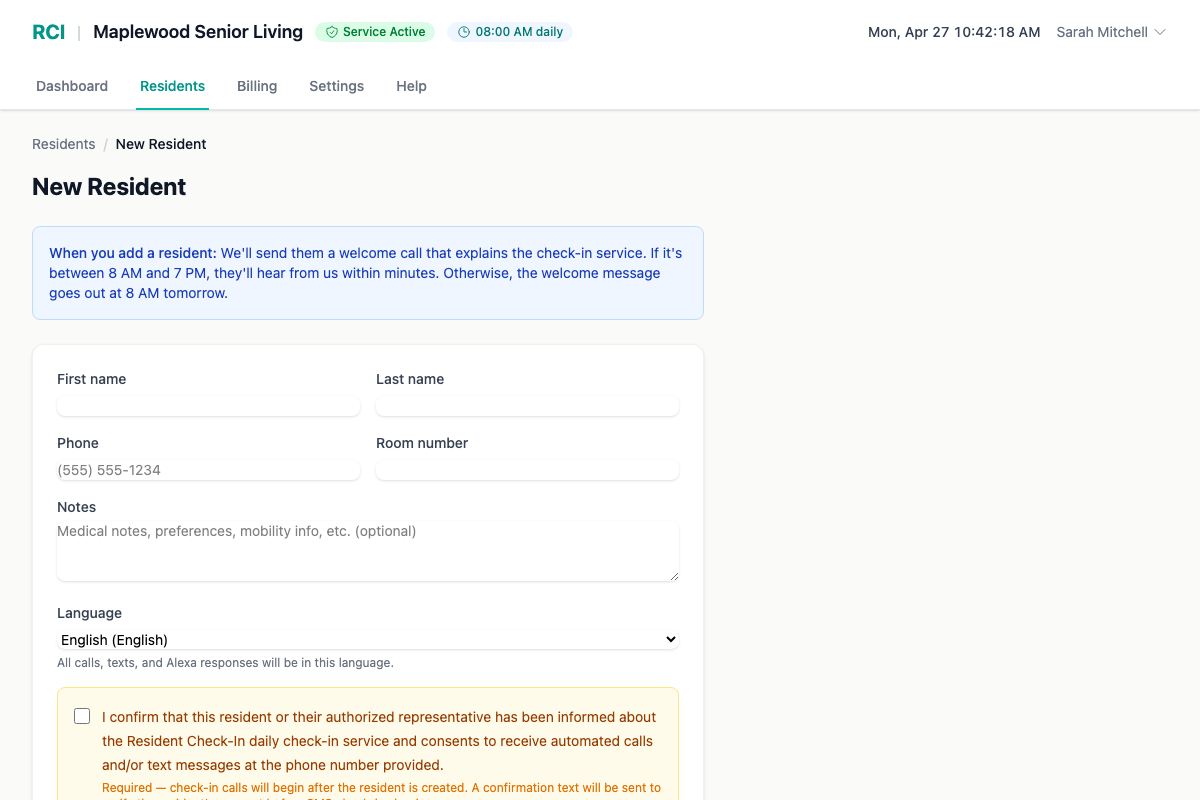1200x800 pixels.
Task: Focus the Last name field
Action: [527, 405]
